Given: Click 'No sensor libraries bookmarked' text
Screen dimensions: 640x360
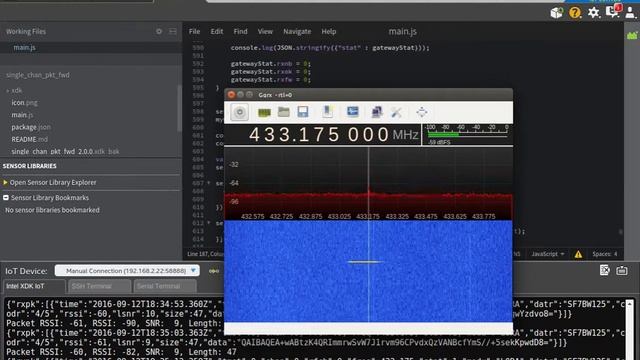Looking at the screenshot, I should pyautogui.click(x=52, y=210).
